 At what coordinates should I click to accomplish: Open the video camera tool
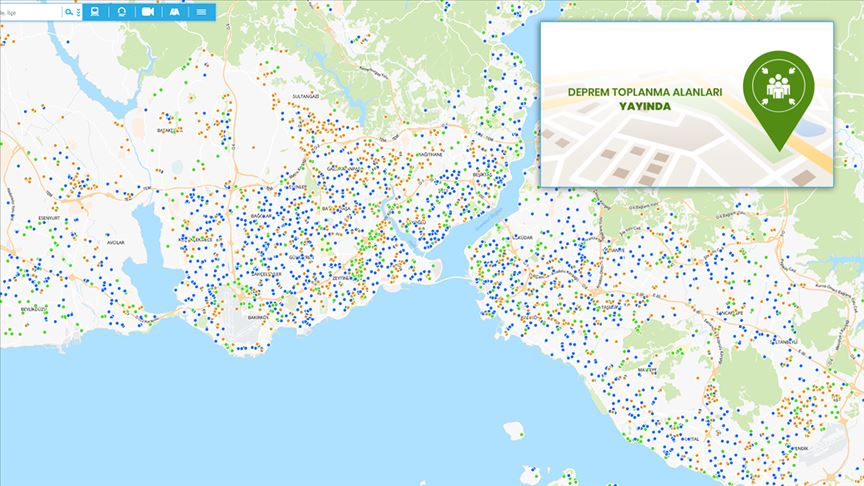tap(148, 12)
